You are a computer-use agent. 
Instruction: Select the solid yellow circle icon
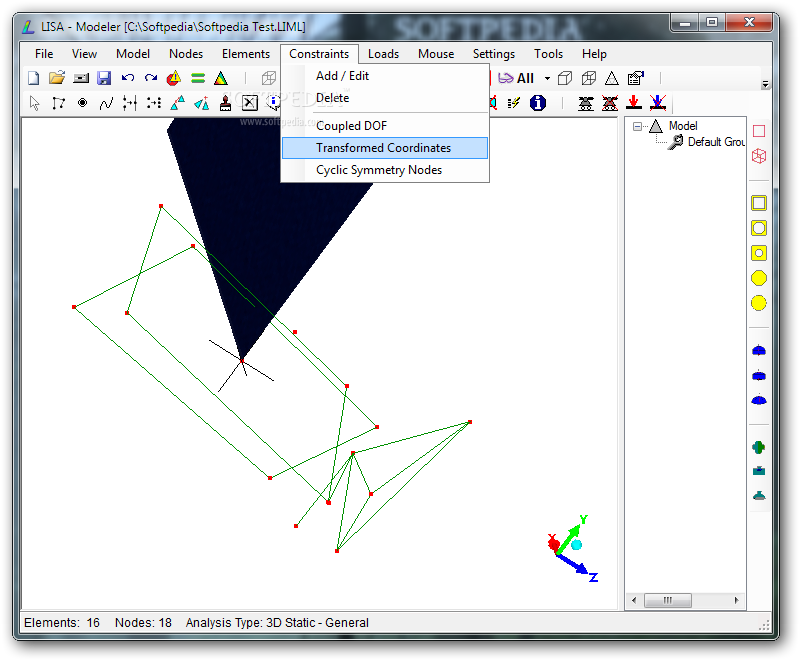[x=759, y=303]
